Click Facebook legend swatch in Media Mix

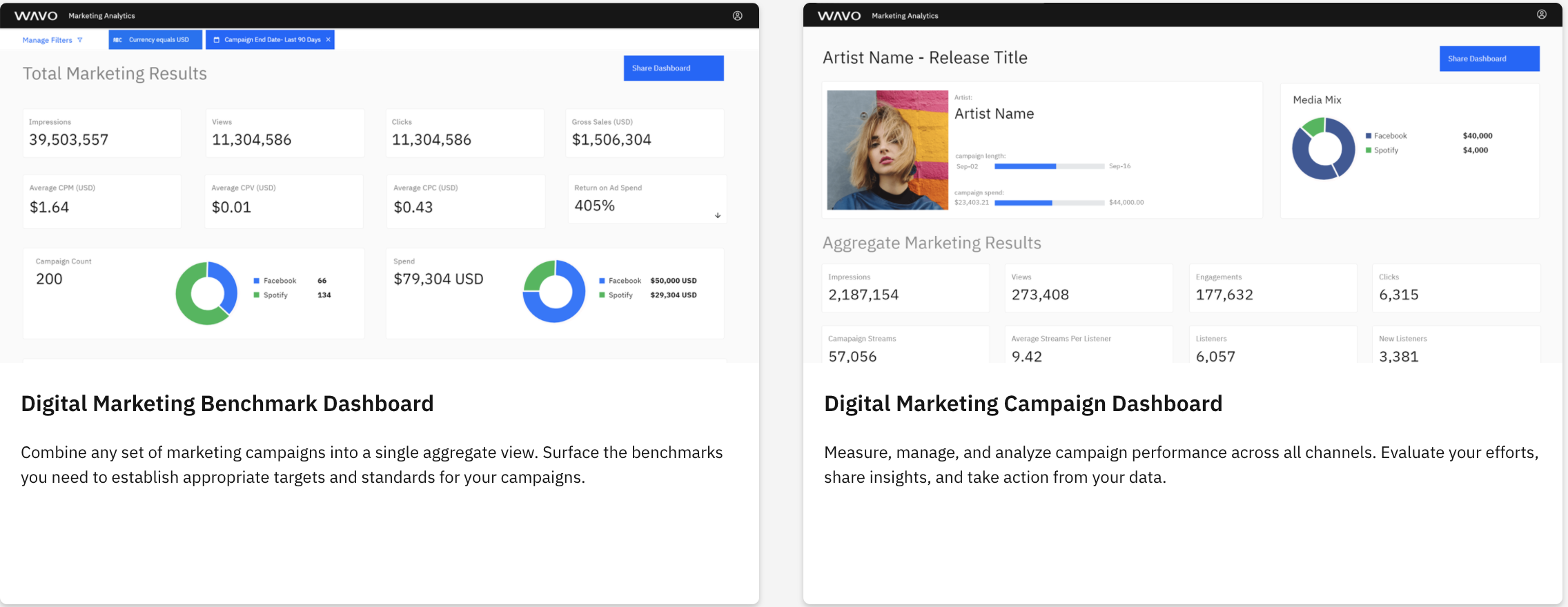point(1369,136)
